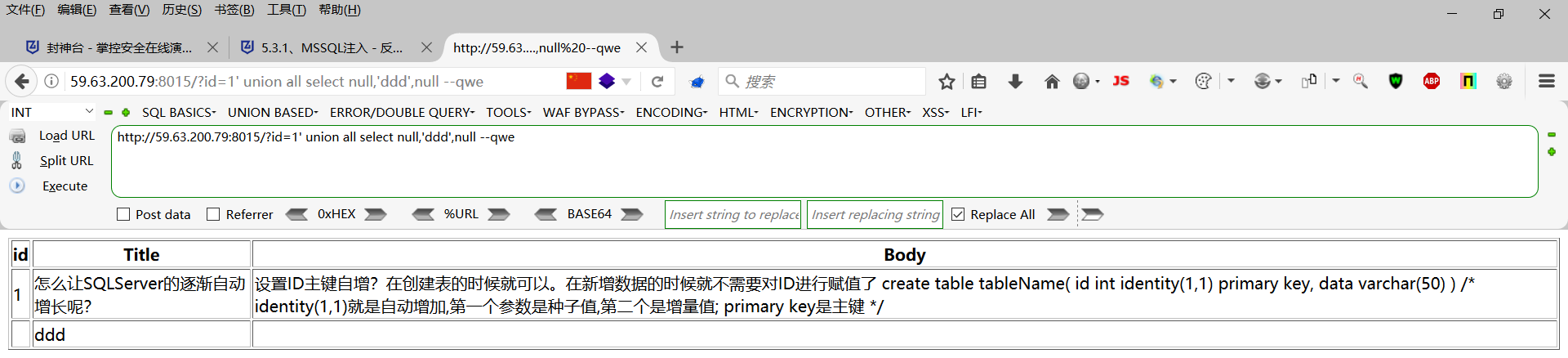Click the Replace All apply arrow
This screenshot has width=1568, height=358.
(x=1058, y=214)
